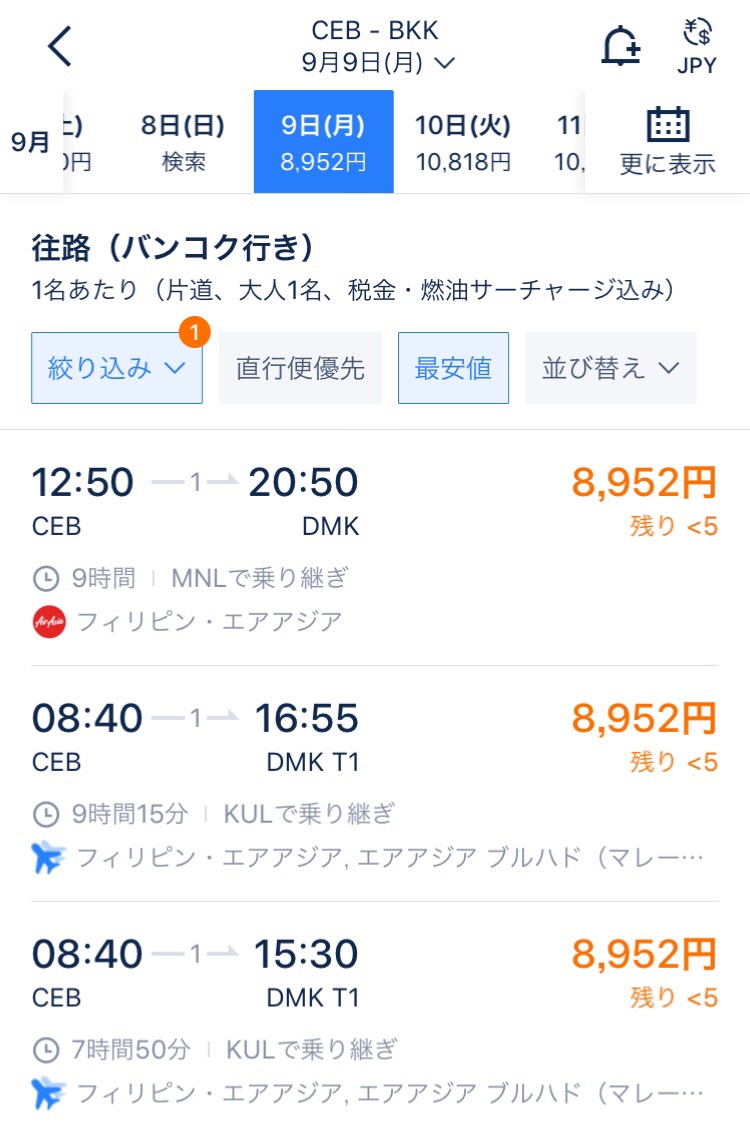Select the 8日(日) 検索 date tab
The height and width of the screenshot is (1122, 750).
183,141
